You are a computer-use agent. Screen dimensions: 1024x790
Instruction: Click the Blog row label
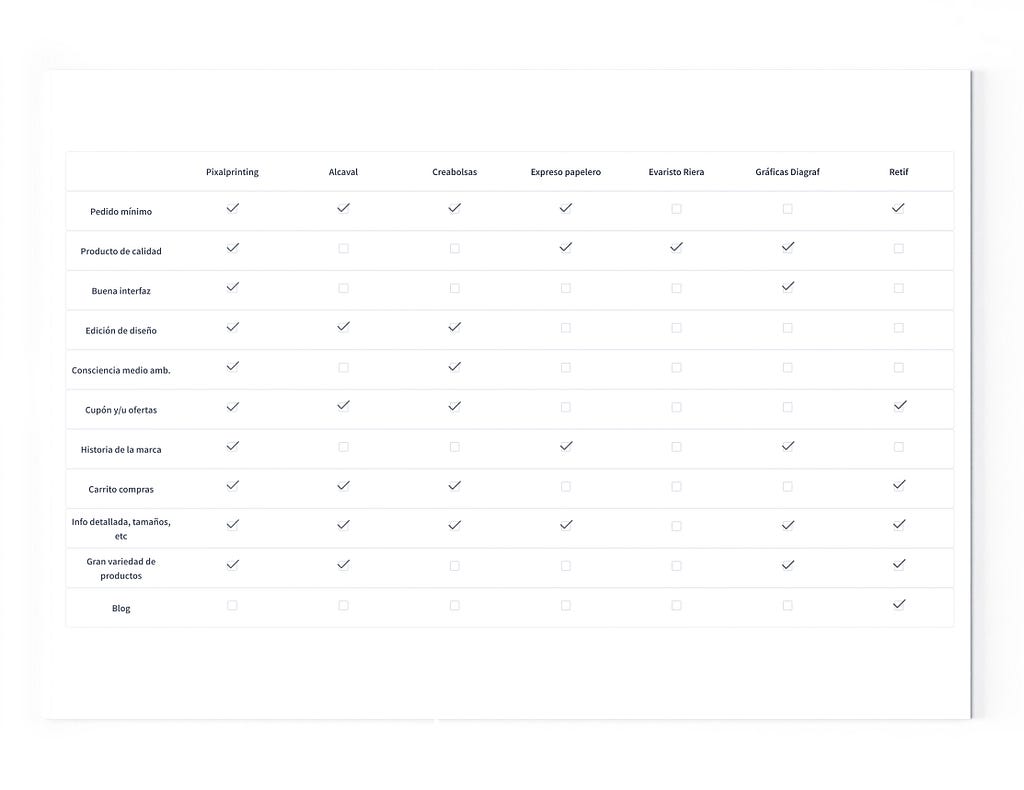coord(121,608)
